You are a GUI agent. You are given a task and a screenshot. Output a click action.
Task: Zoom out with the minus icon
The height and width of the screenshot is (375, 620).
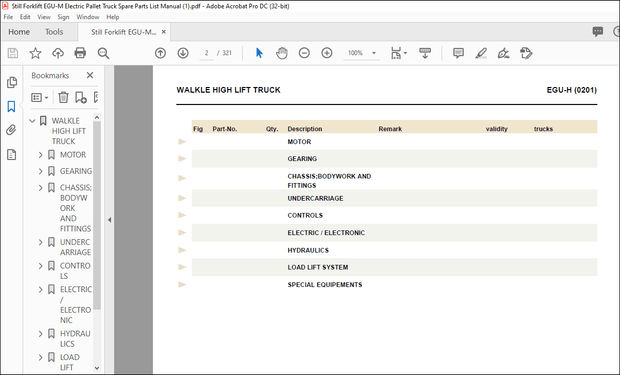304,53
